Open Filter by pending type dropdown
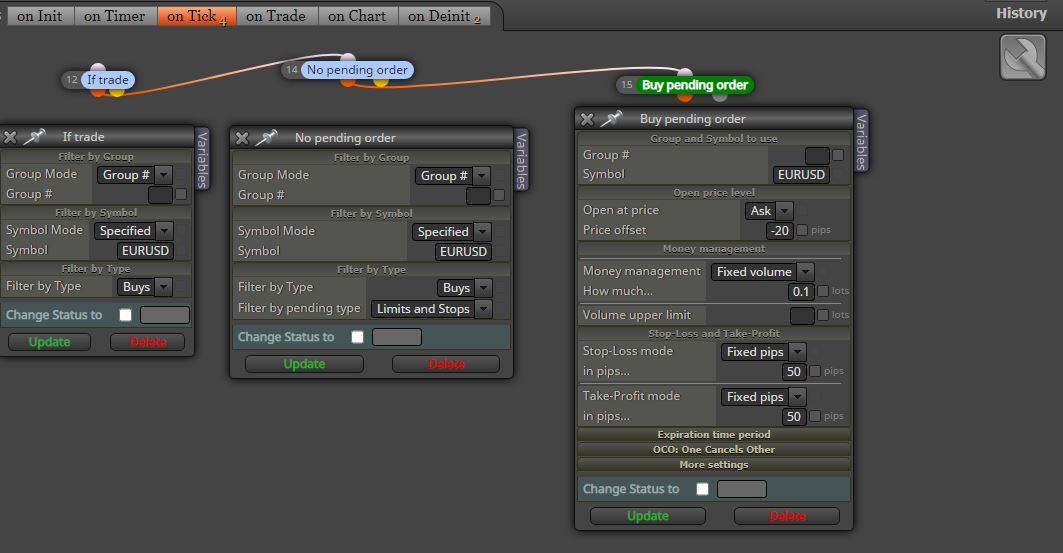Viewport: 1063px width, 553px height. pyautogui.click(x=431, y=309)
